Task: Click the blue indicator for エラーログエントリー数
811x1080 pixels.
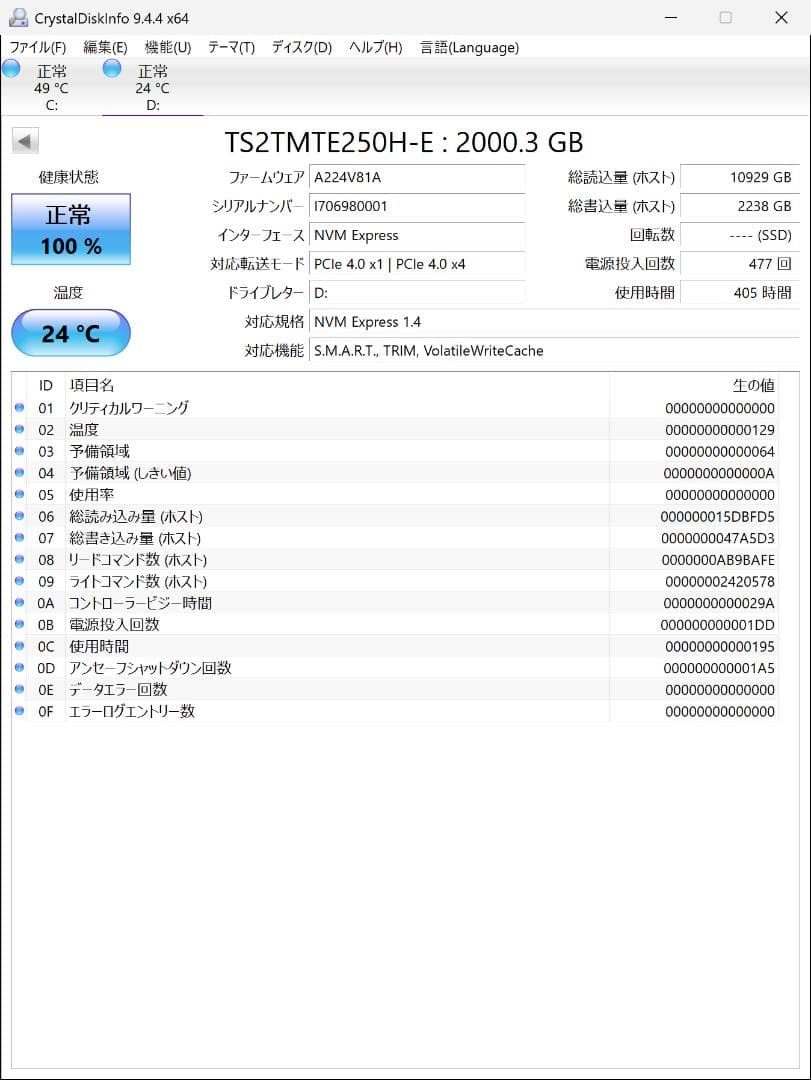Action: 19,711
